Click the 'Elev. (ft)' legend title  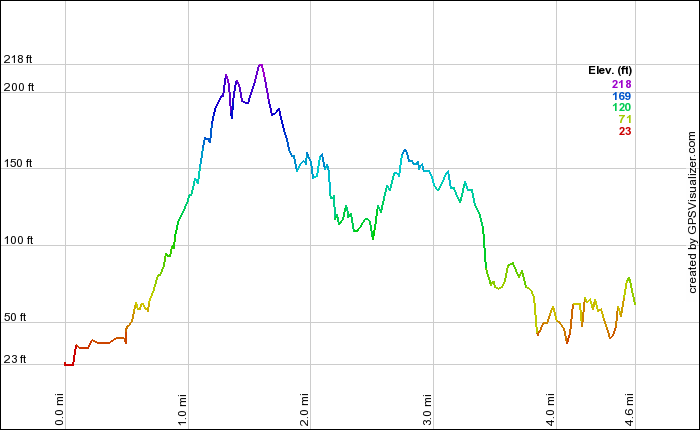click(610, 71)
